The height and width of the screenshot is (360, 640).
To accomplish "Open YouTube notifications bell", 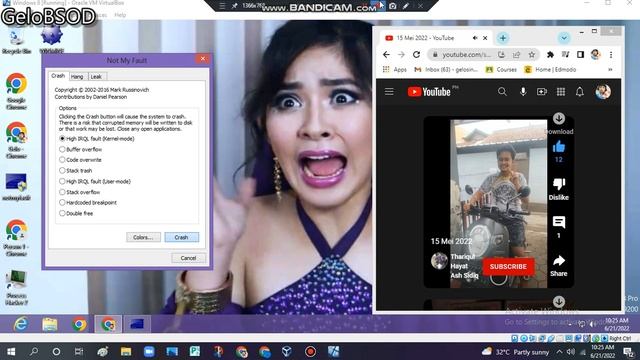I will pyautogui.click(x=580, y=92).
